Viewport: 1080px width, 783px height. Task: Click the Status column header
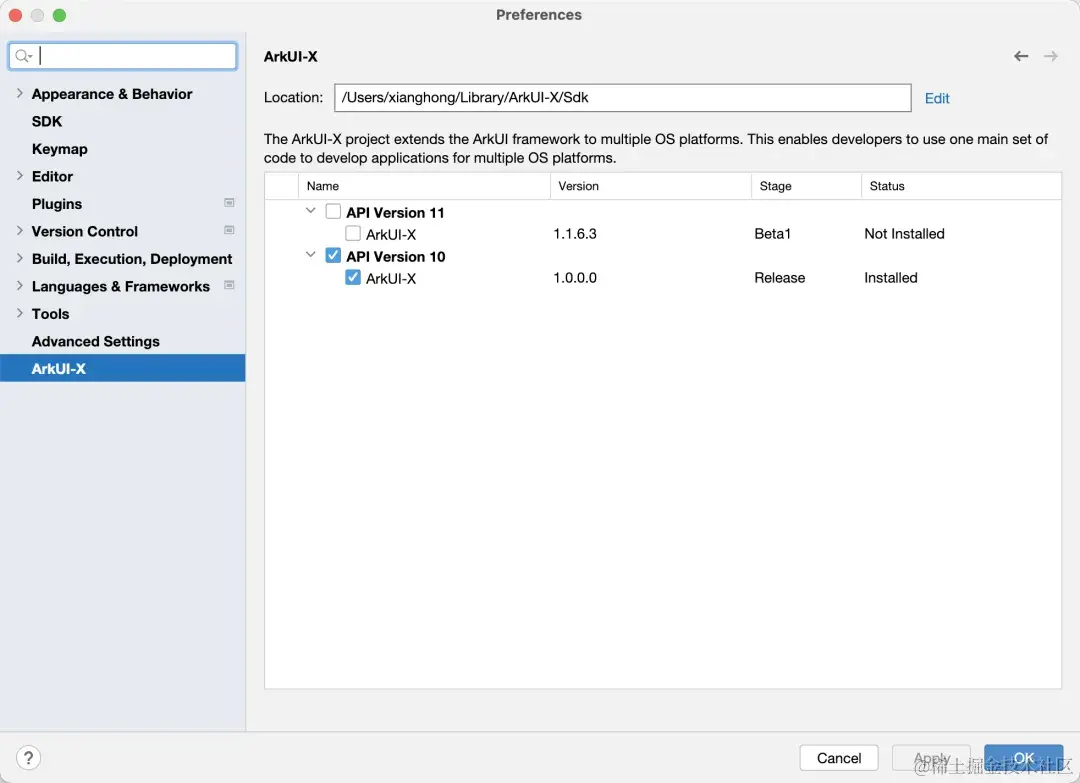coord(961,186)
